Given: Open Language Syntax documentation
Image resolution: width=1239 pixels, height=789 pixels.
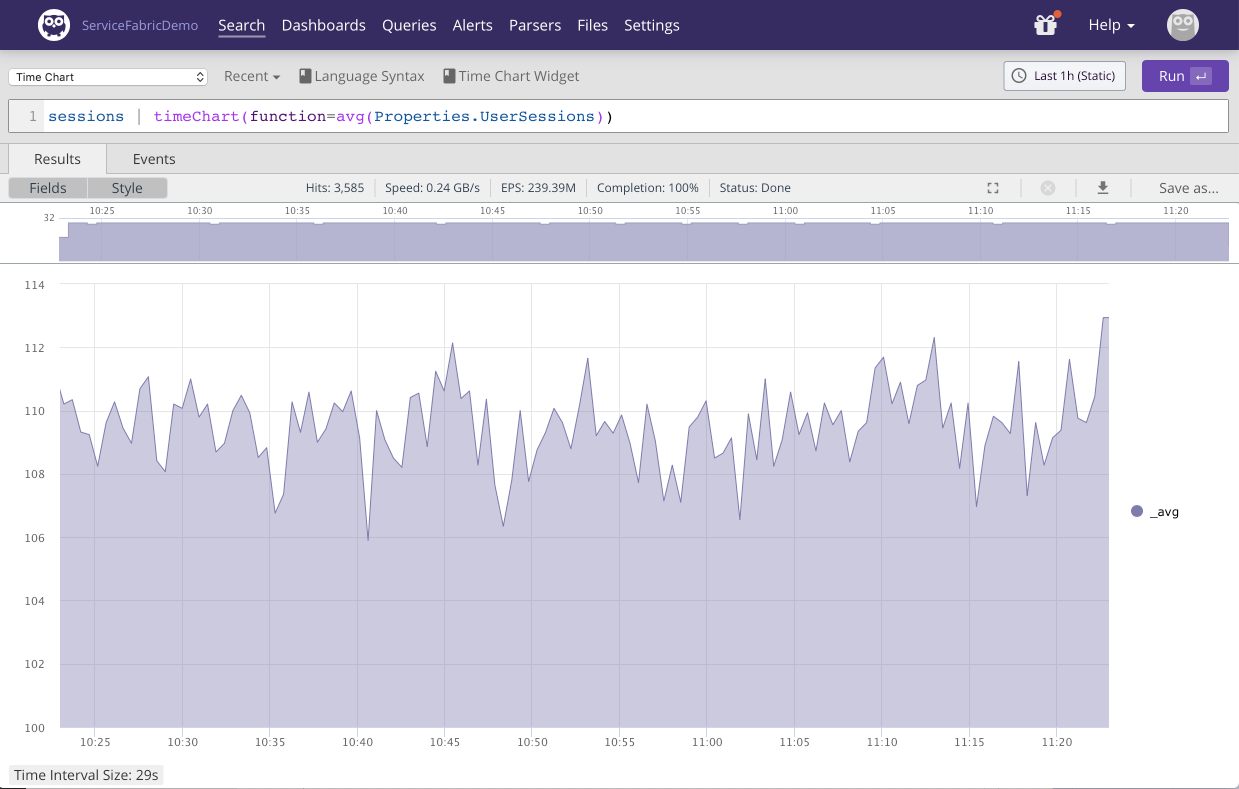Looking at the screenshot, I should (362, 76).
